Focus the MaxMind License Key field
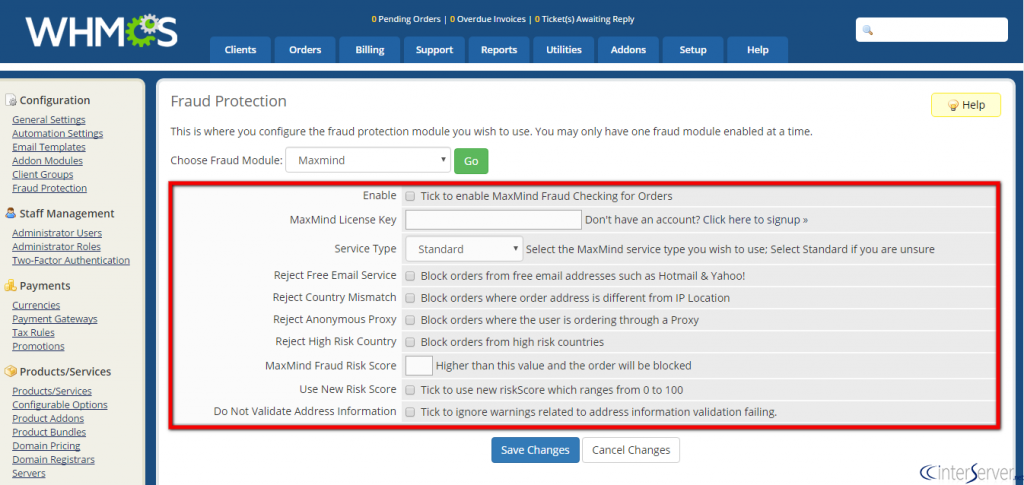This screenshot has height=485, width=1024. click(x=494, y=220)
